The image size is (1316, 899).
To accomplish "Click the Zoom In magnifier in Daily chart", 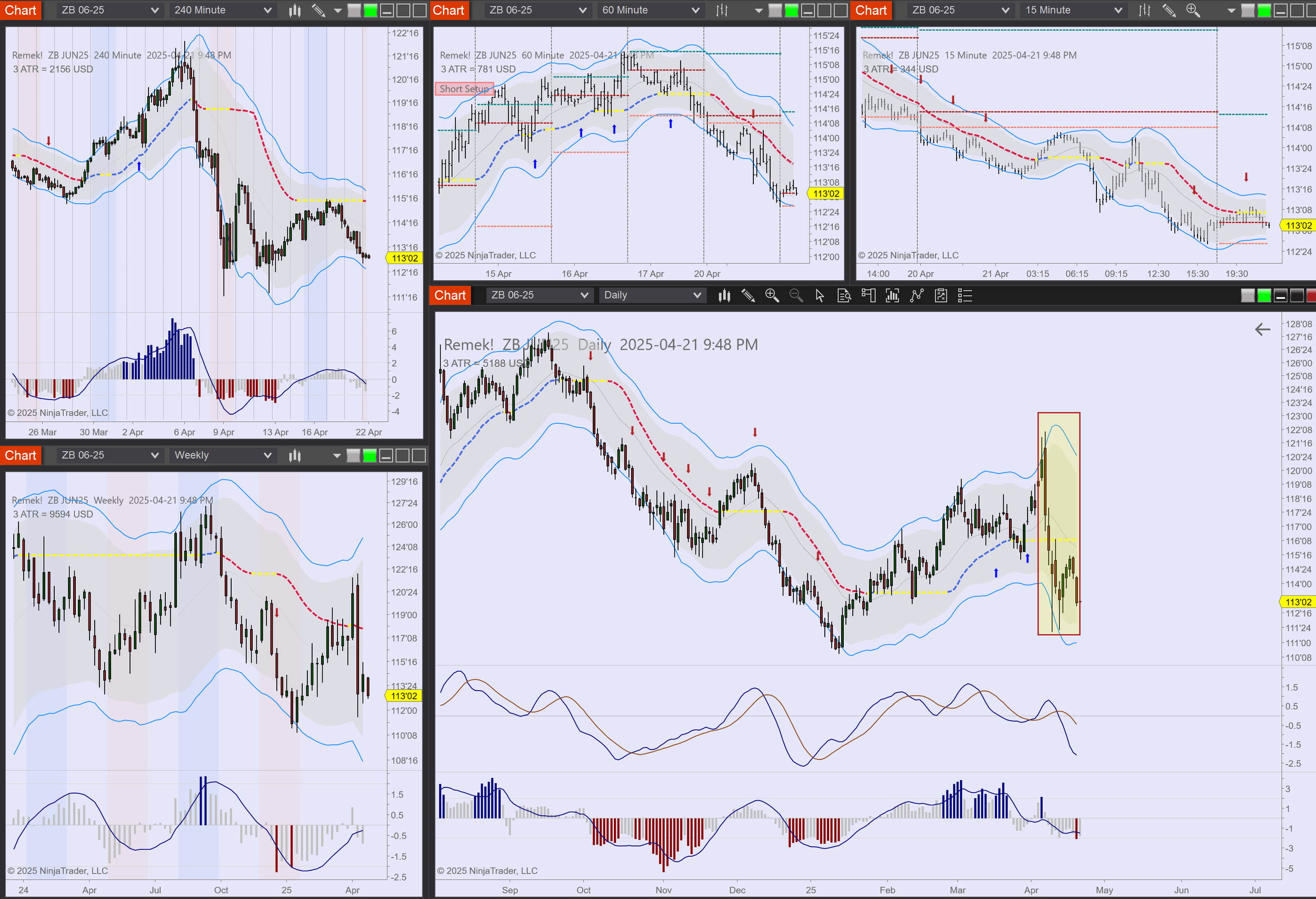I will [772, 295].
